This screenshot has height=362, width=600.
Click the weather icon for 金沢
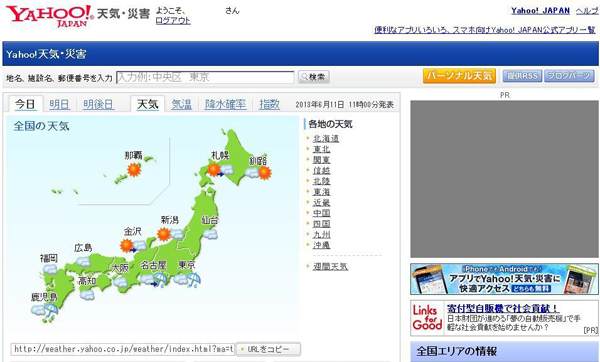pyautogui.click(x=133, y=245)
